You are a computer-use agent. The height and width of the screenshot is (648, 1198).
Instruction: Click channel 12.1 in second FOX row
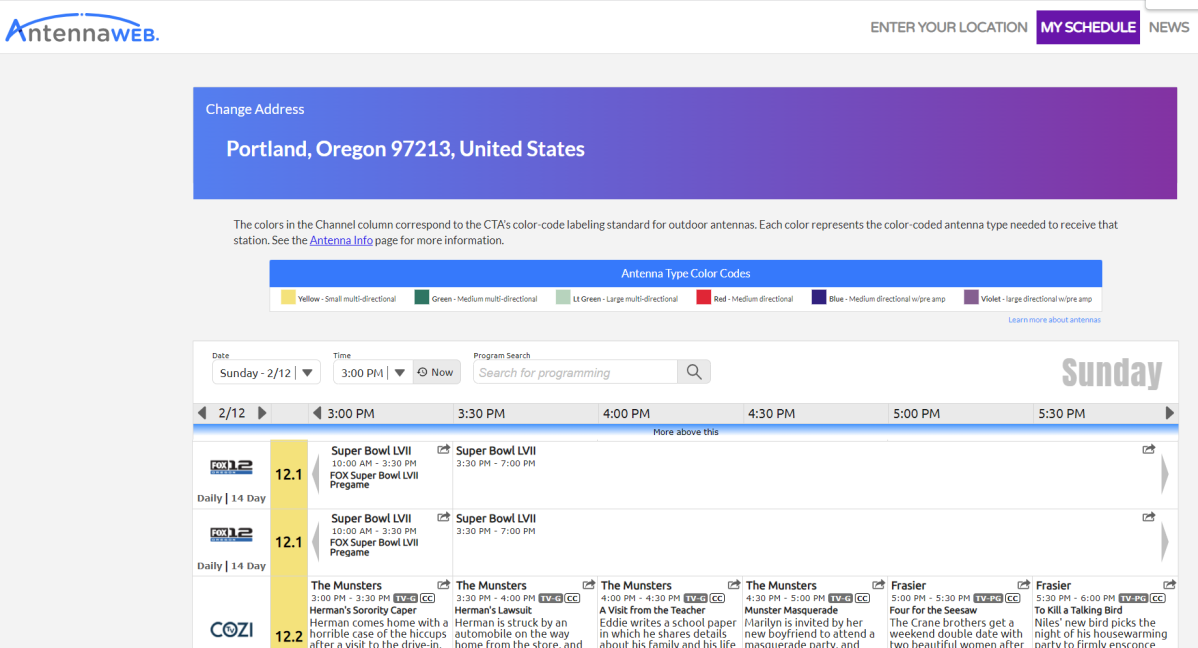tap(289, 543)
